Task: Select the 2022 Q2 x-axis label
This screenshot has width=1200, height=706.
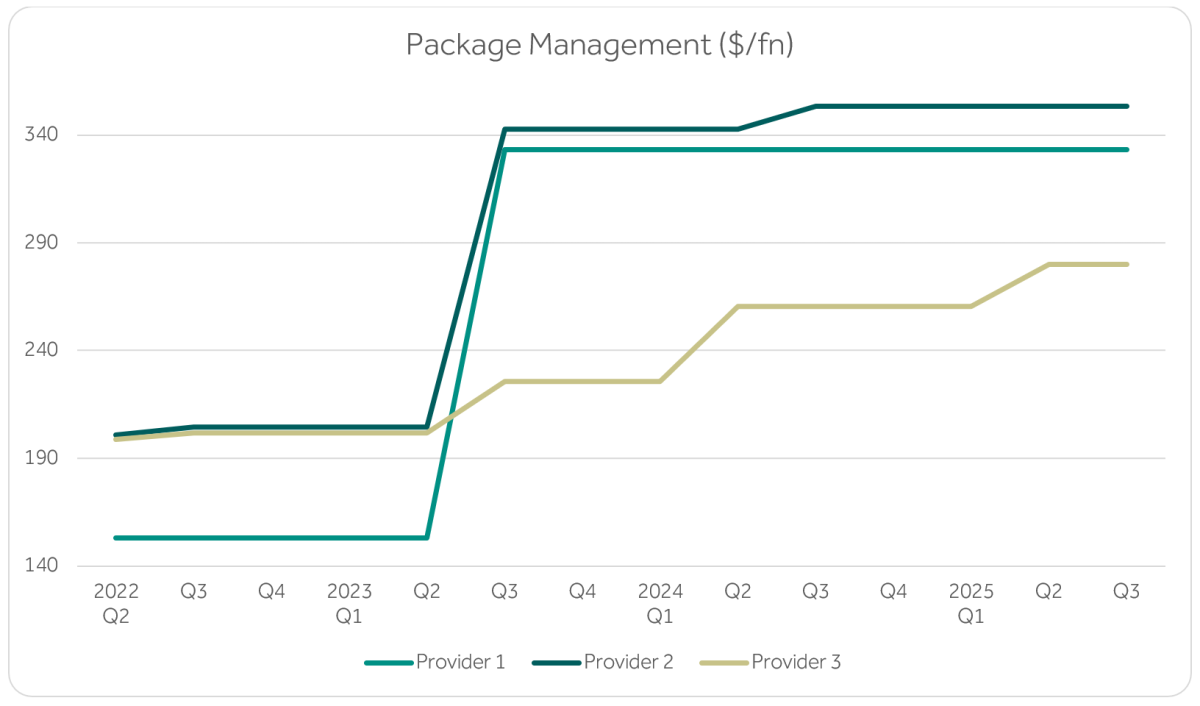Action: coord(116,603)
